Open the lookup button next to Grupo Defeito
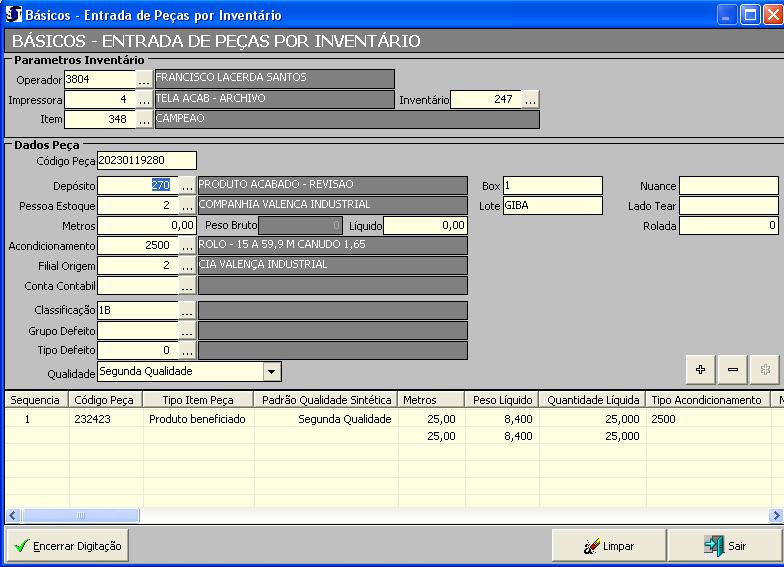Screen dimensions: 784x567 187,331
